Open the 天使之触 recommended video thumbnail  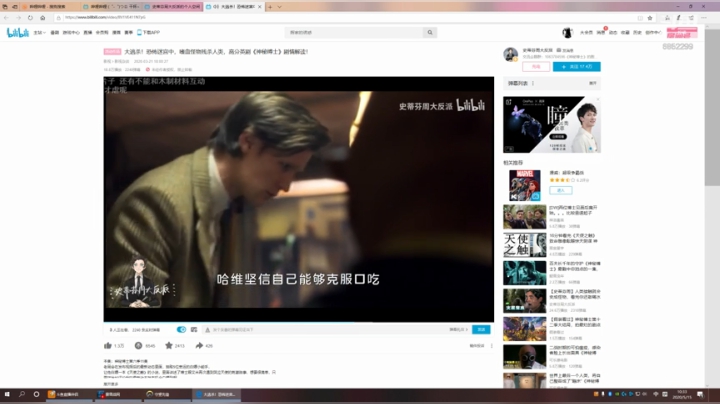[x=524, y=245]
